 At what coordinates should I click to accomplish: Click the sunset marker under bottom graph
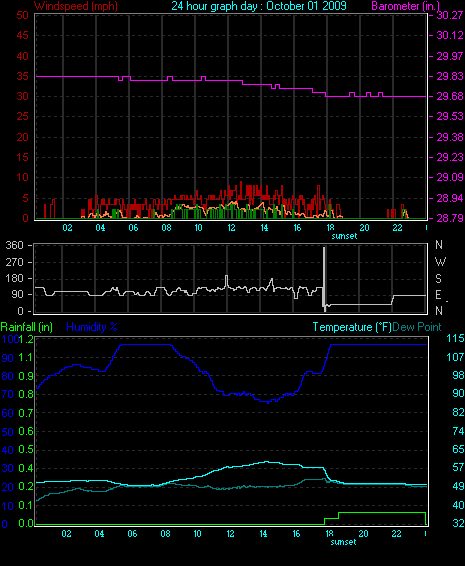coord(343,542)
